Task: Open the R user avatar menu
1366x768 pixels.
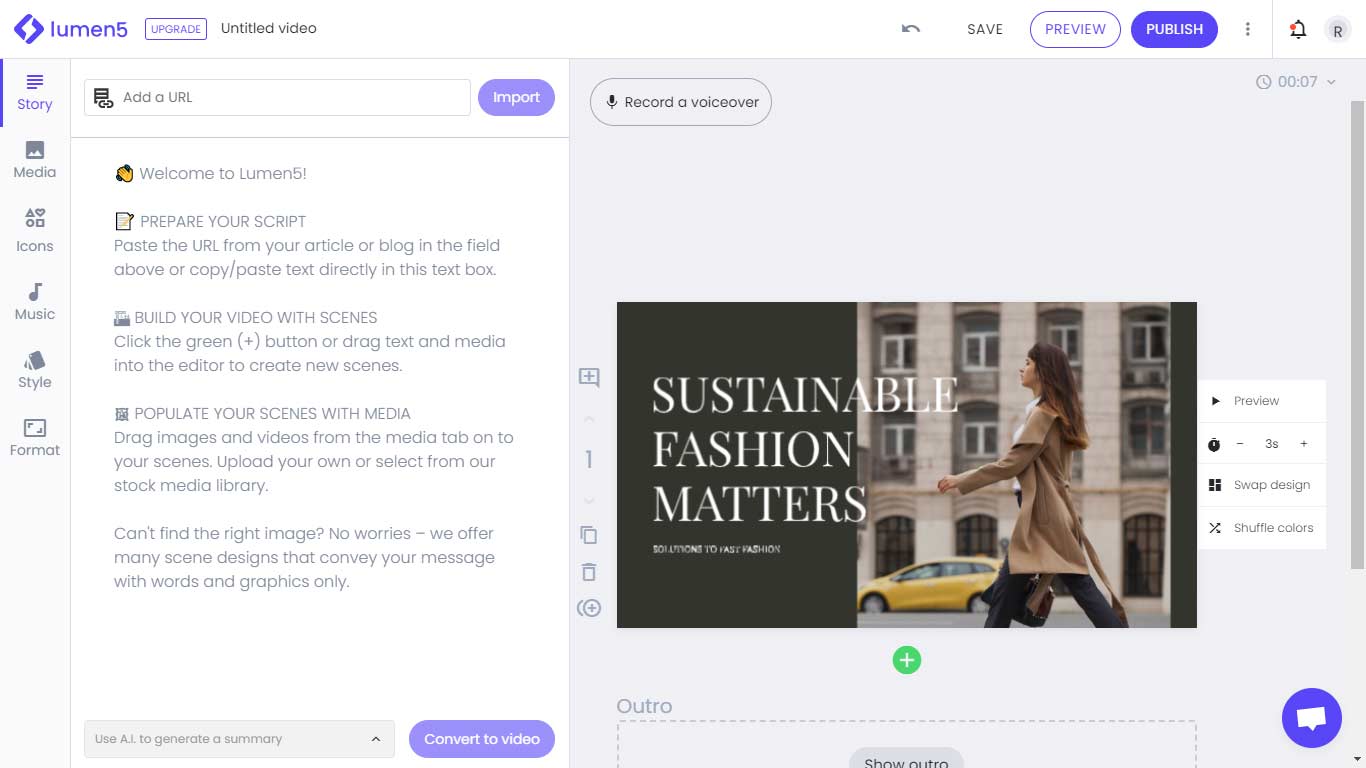Action: point(1338,30)
